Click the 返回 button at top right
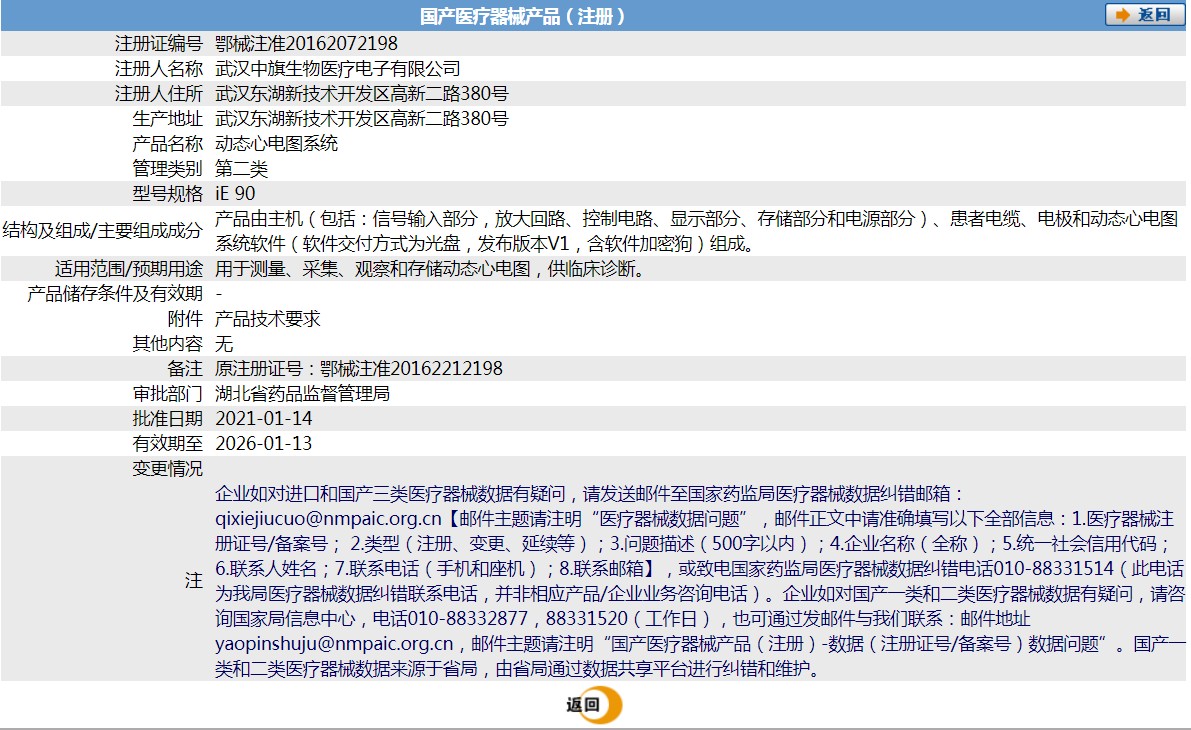This screenshot has height=730, width=1191. coord(1144,14)
